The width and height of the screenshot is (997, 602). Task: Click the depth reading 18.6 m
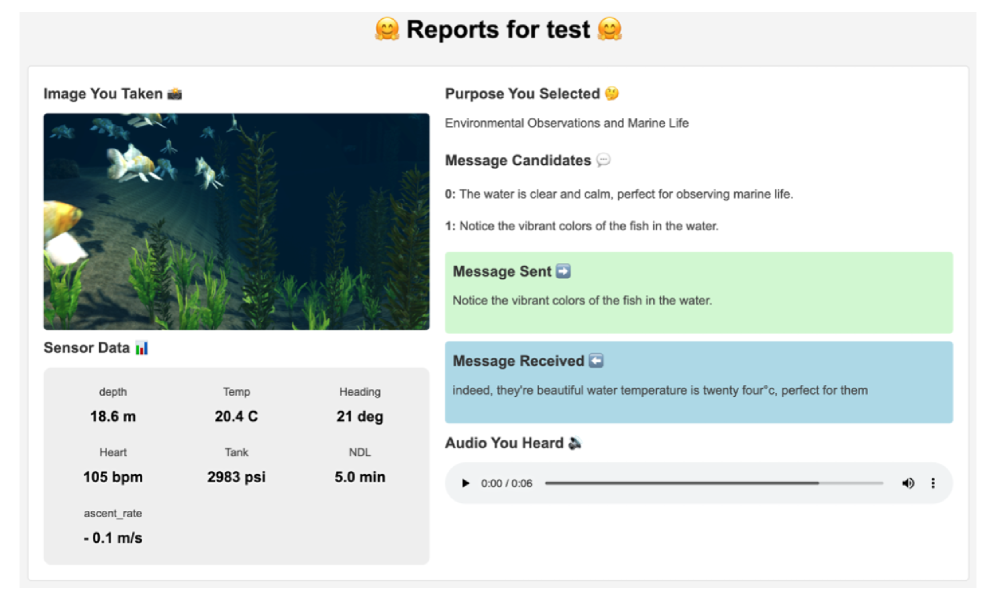click(113, 416)
